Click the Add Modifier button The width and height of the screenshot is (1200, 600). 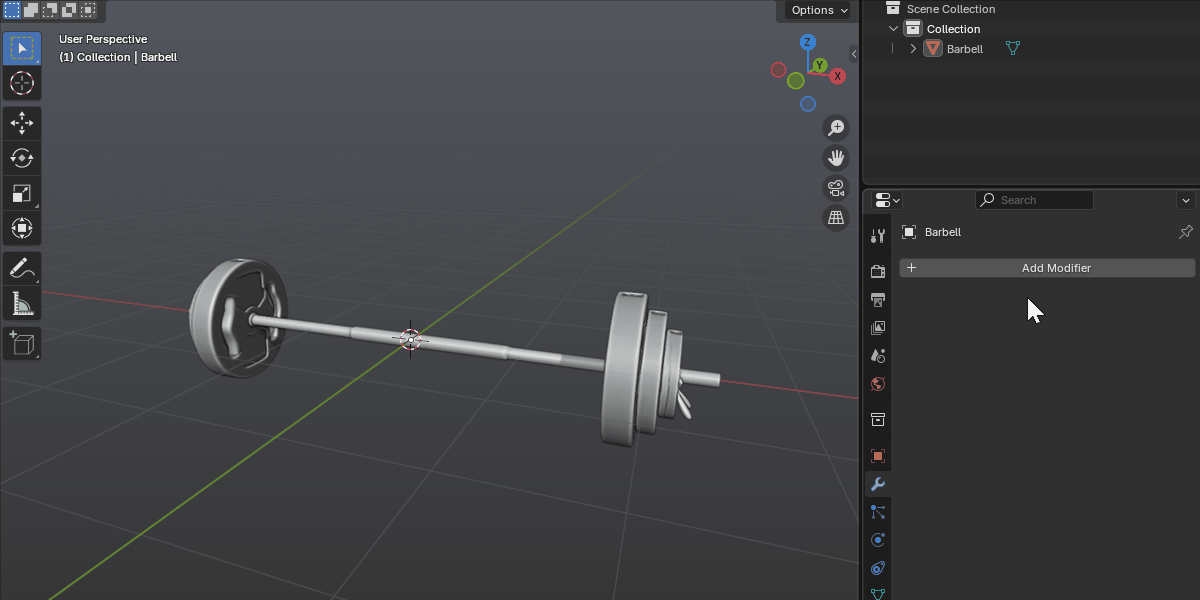click(1047, 268)
